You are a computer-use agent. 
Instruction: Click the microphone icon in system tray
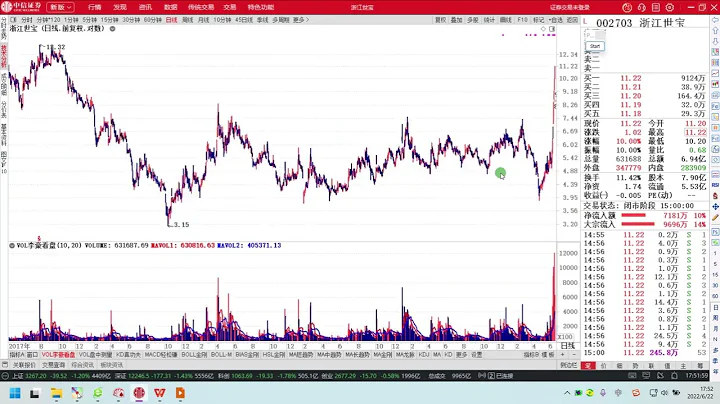pyautogui.click(x=603, y=393)
